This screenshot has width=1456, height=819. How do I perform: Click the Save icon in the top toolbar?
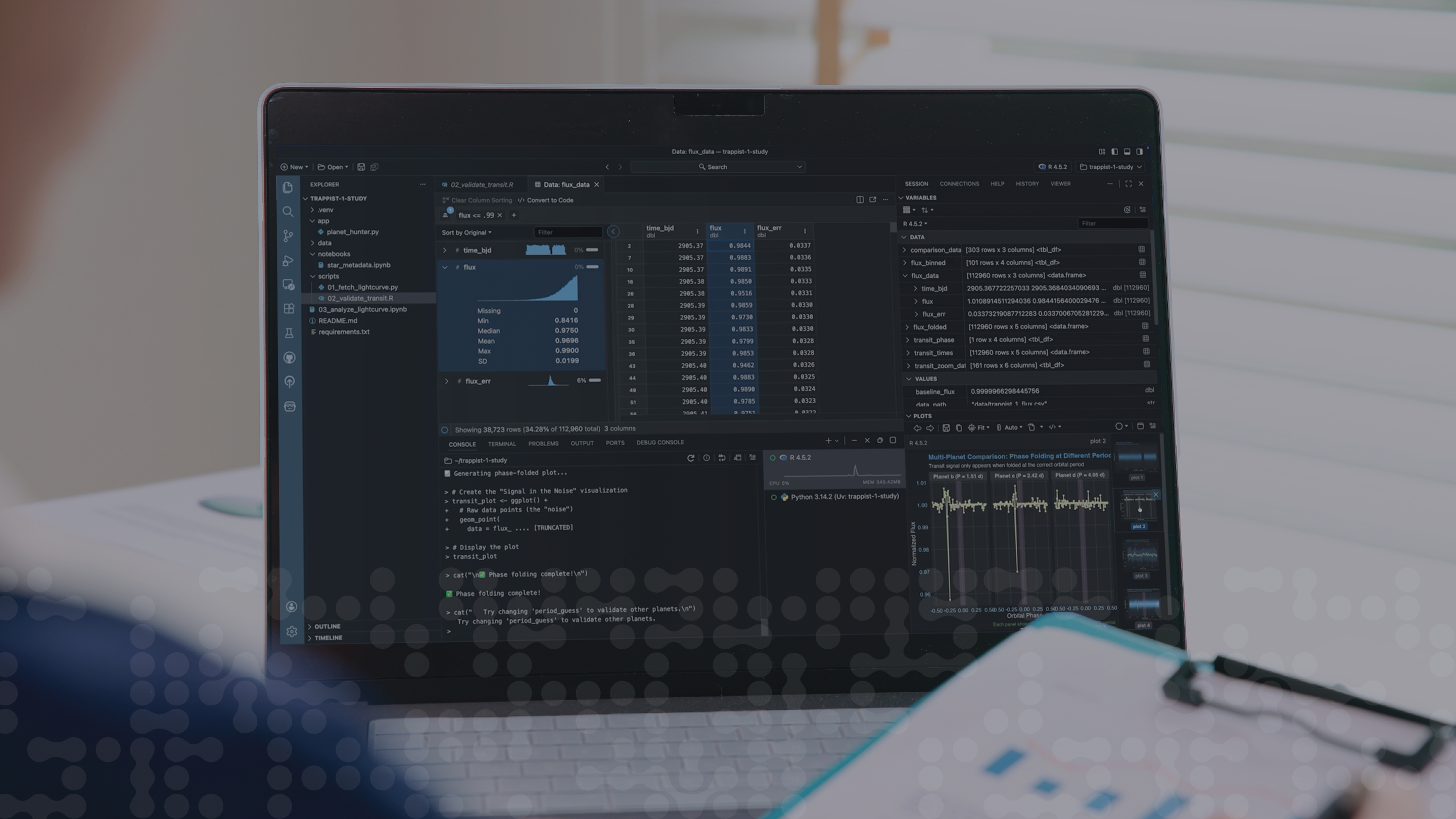click(x=361, y=167)
